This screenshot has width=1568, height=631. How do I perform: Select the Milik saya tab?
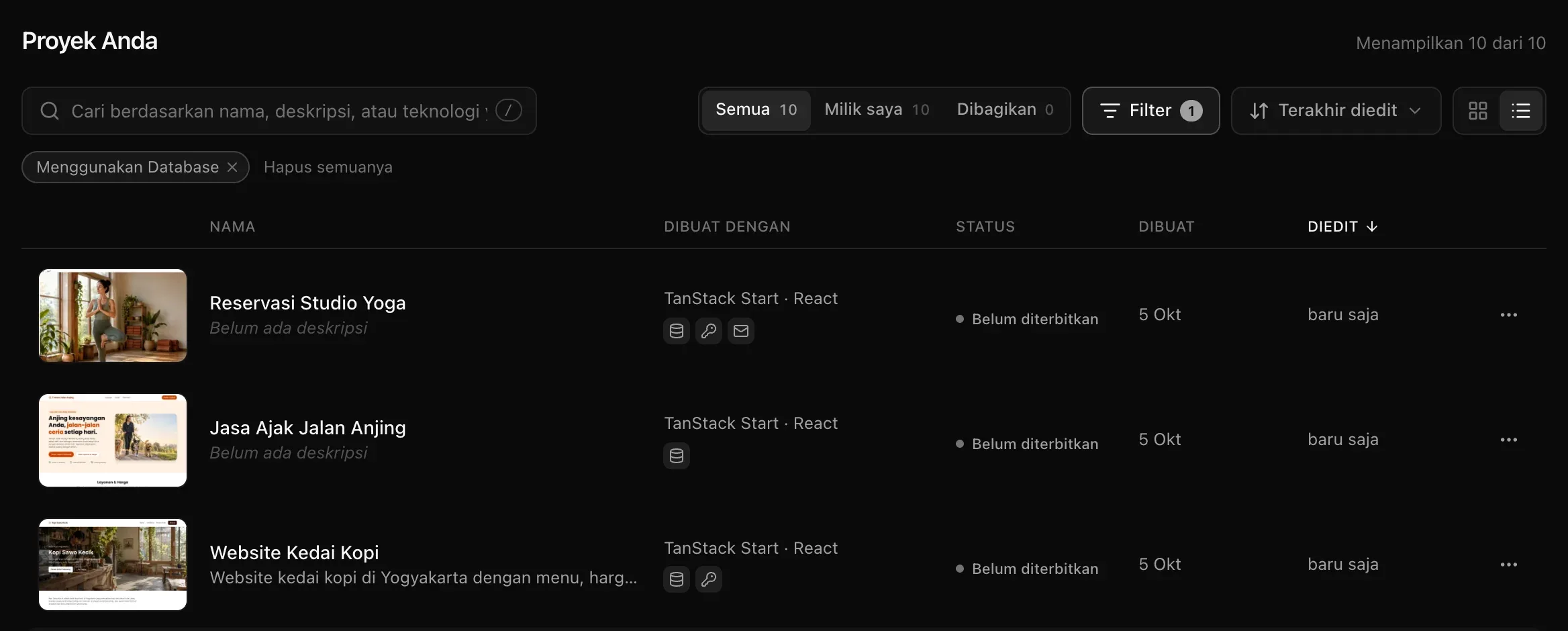(x=877, y=110)
